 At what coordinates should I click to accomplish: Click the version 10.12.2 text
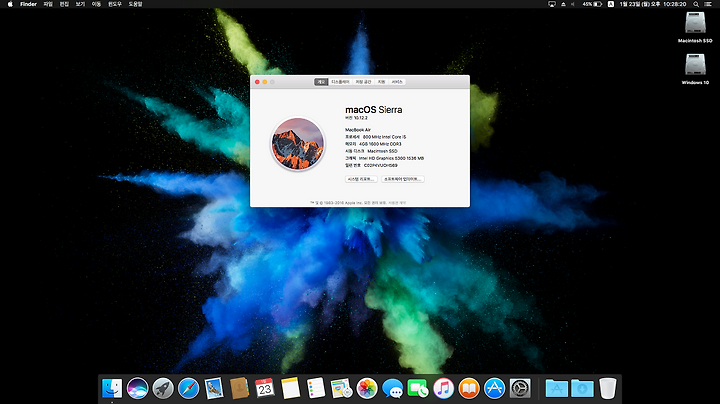coord(356,118)
